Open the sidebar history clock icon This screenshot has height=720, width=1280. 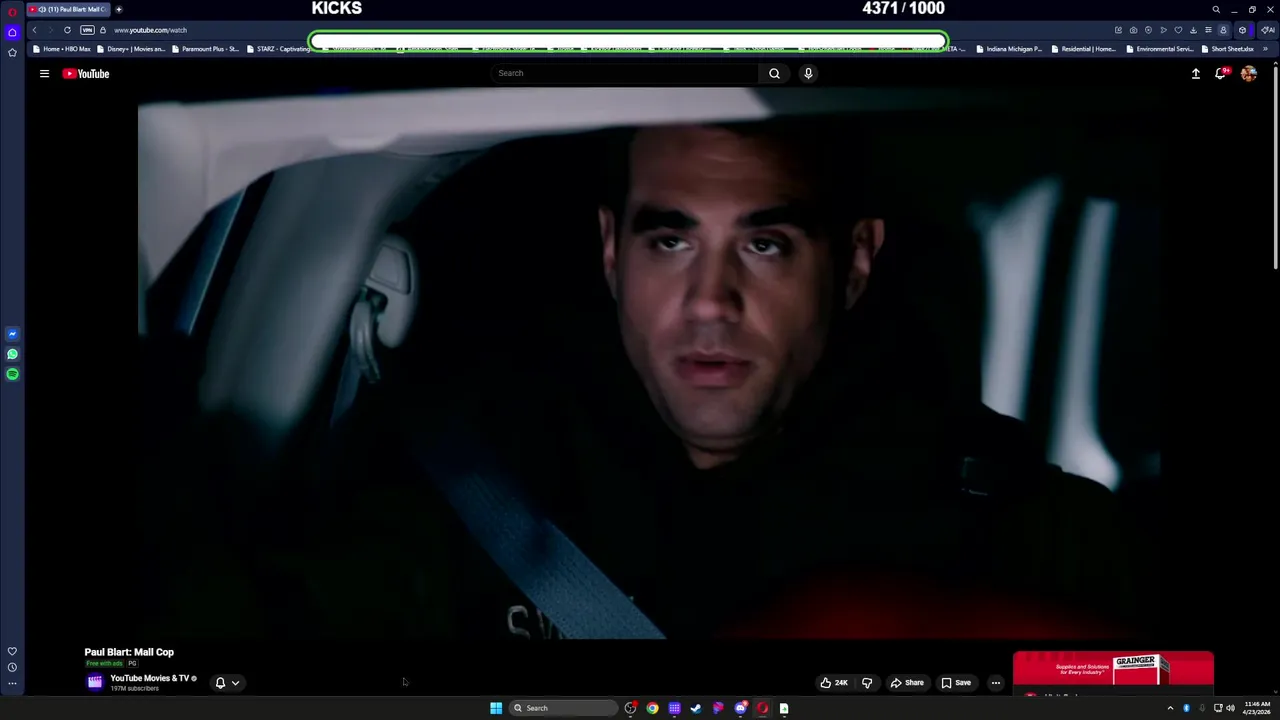click(x=12, y=667)
